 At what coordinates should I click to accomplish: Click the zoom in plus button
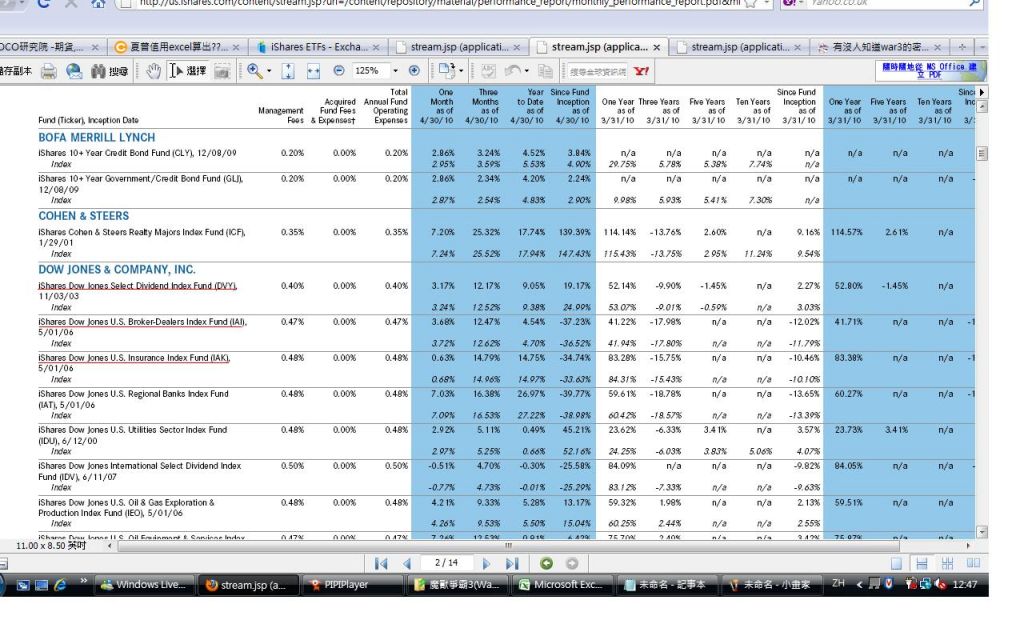[x=414, y=71]
